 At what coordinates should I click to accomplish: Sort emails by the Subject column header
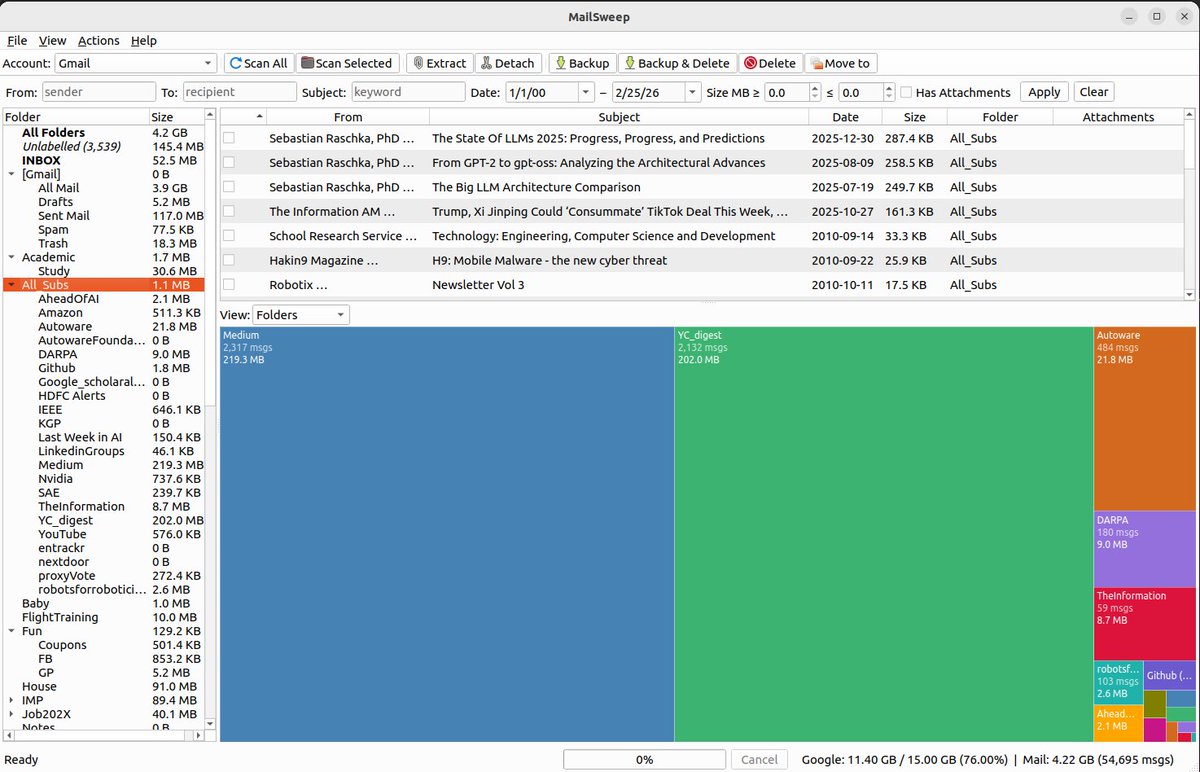tap(618, 117)
